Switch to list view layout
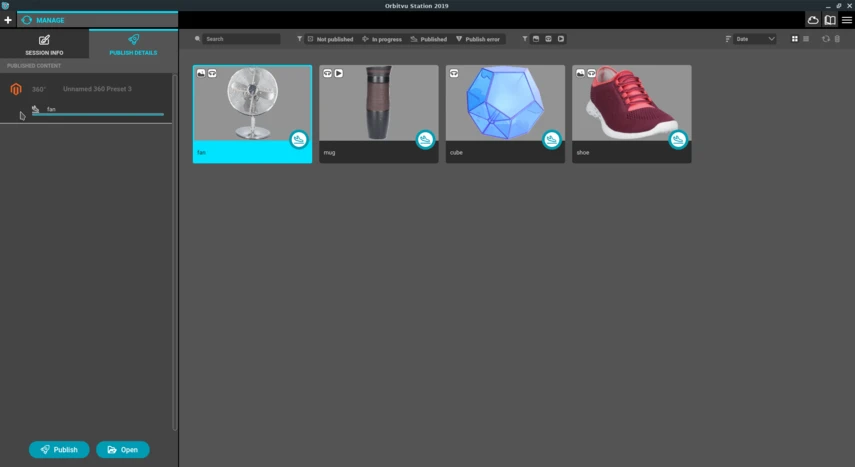Image resolution: width=855 pixels, height=467 pixels. 806,39
